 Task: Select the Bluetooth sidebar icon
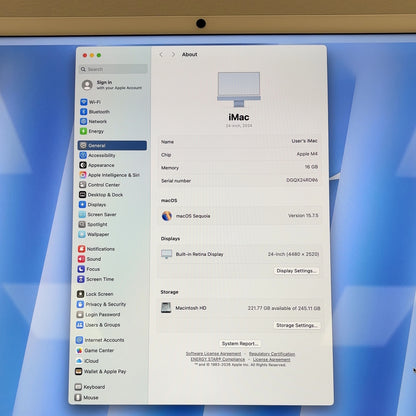84,112
